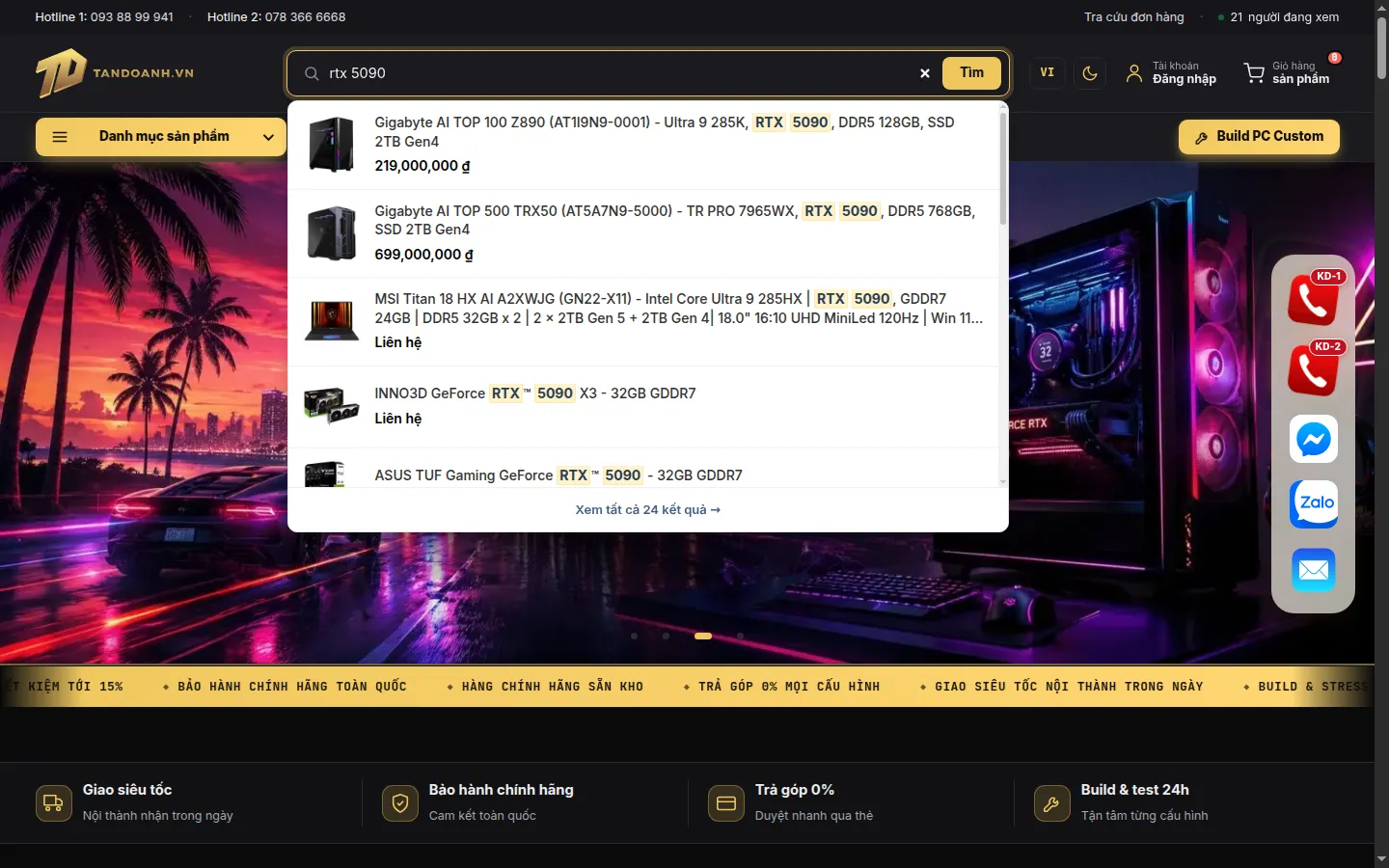Open the Đăng nhập account link
Screen dimensions: 1389x868
[x=1184, y=79]
